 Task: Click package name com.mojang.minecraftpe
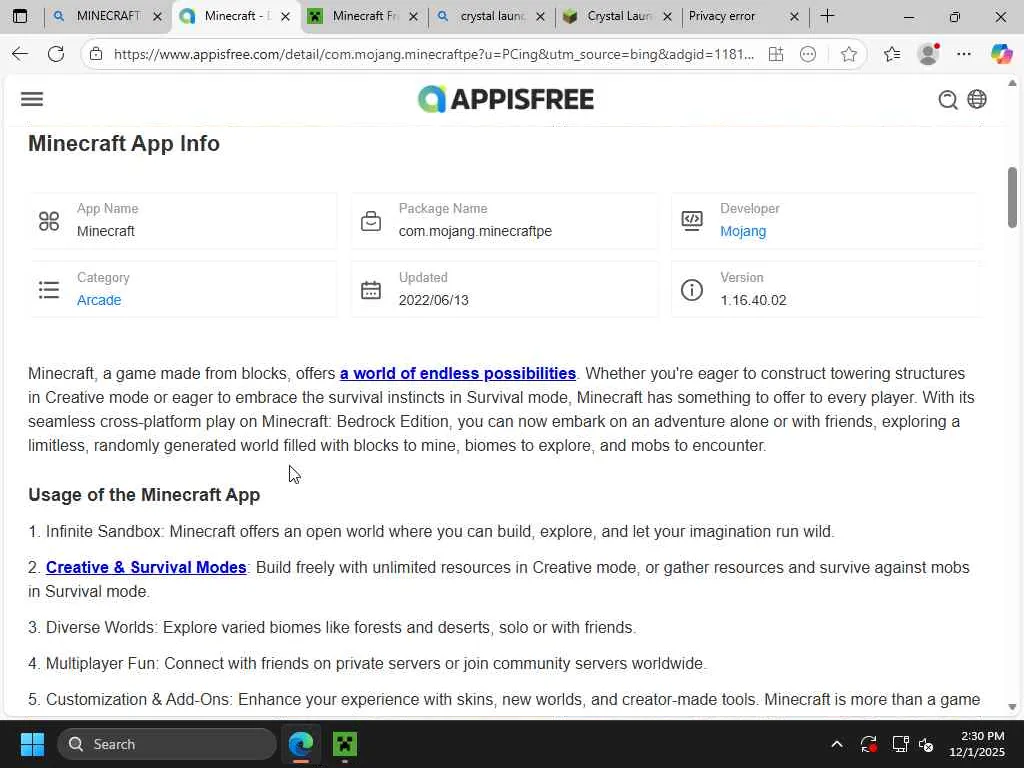(x=475, y=231)
